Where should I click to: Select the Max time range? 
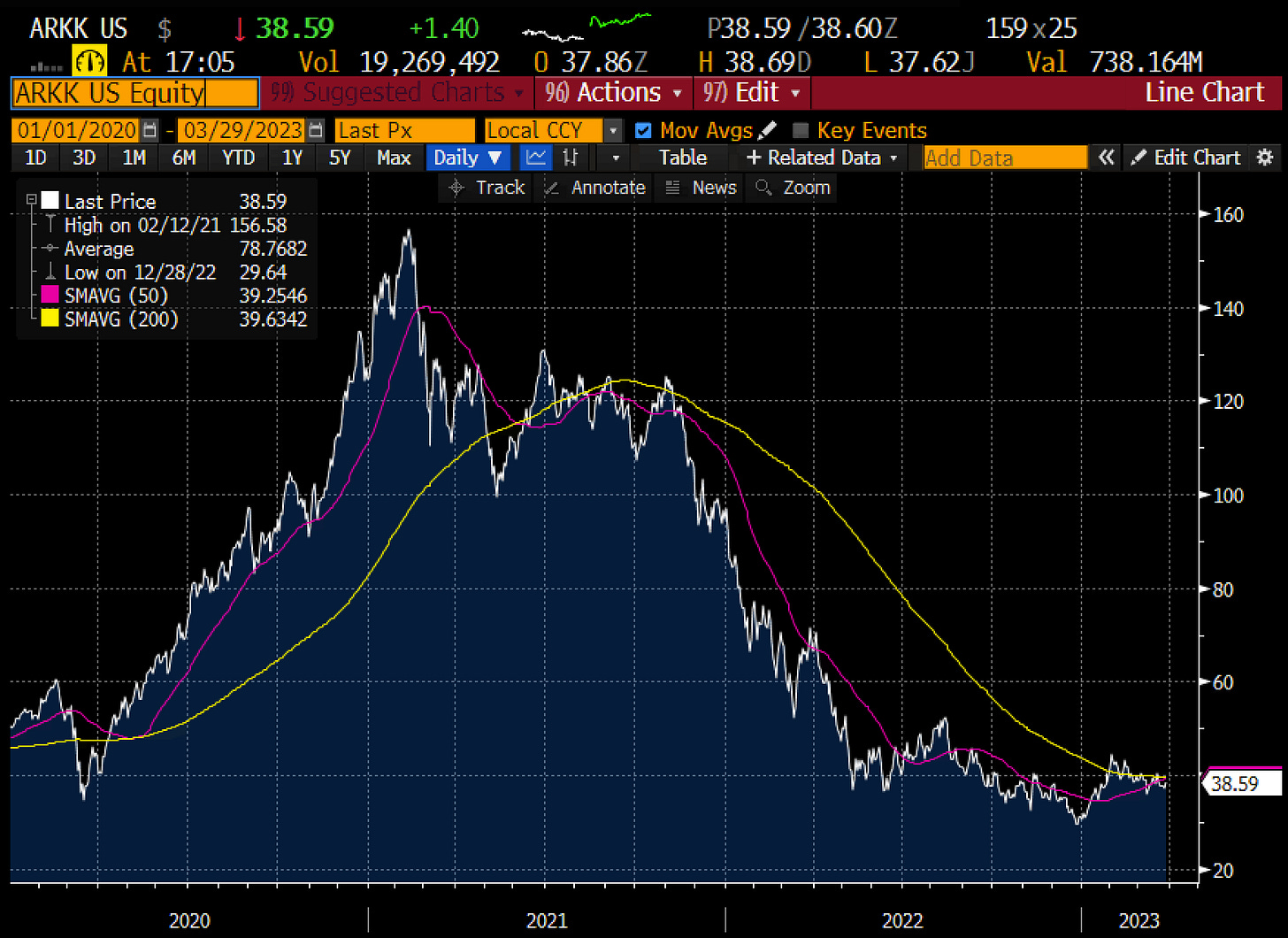pos(394,158)
